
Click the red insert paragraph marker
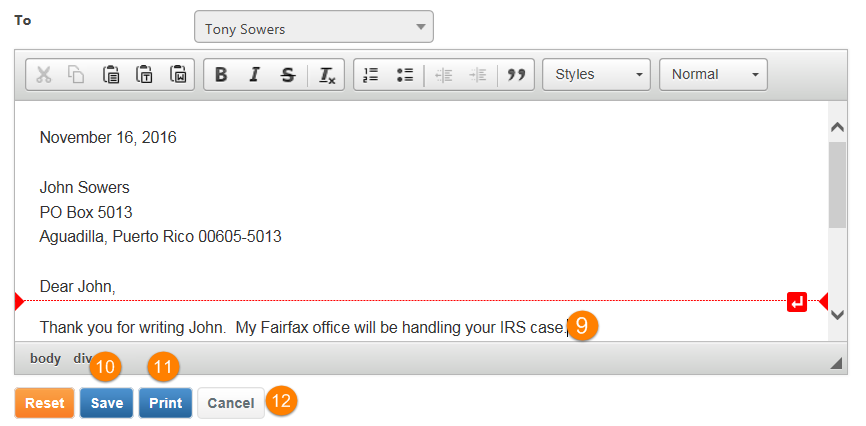(797, 302)
